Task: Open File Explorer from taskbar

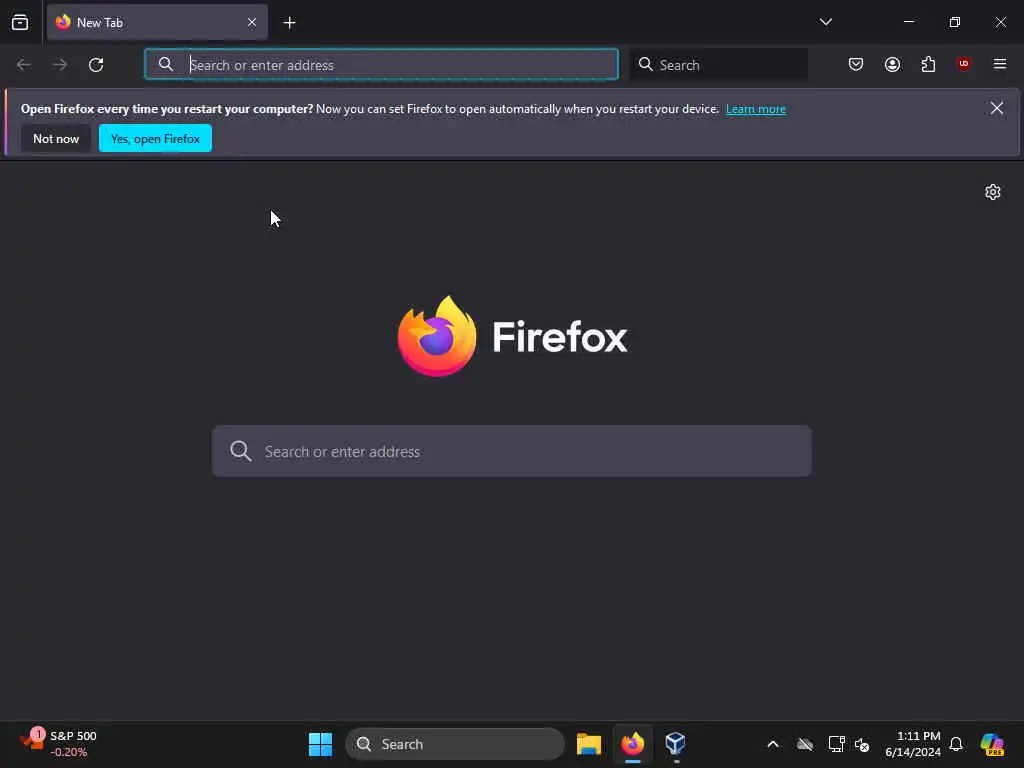Action: click(588, 744)
